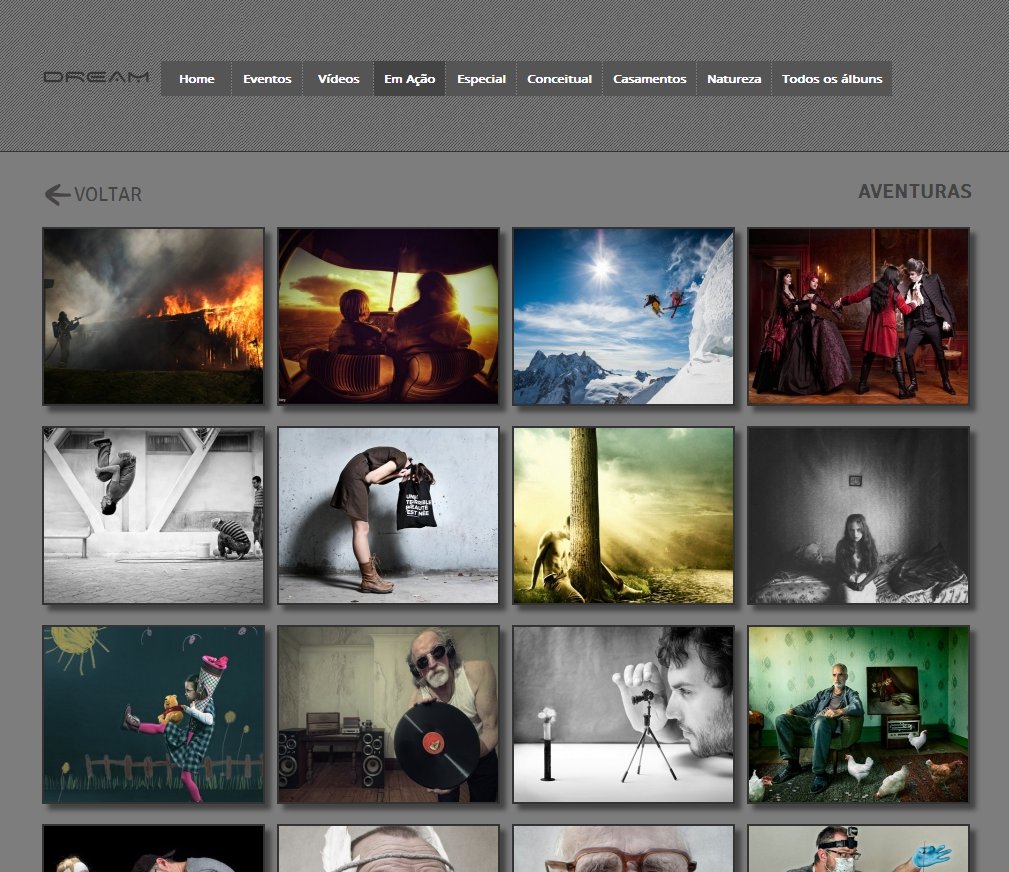Click the DREAM logo
Viewport: 1009px width, 872px height.
(96, 77)
